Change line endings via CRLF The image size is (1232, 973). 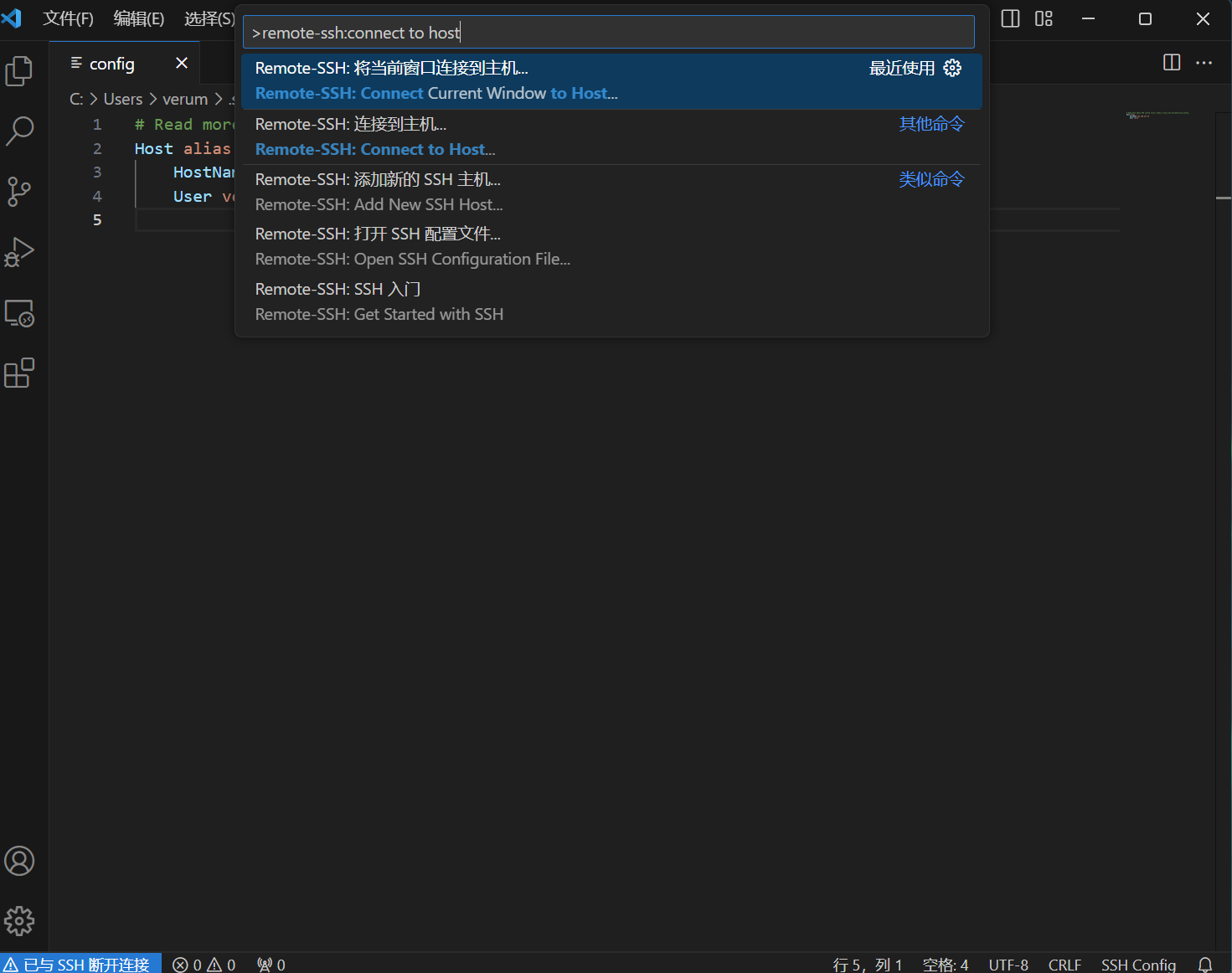pyautogui.click(x=1064, y=965)
